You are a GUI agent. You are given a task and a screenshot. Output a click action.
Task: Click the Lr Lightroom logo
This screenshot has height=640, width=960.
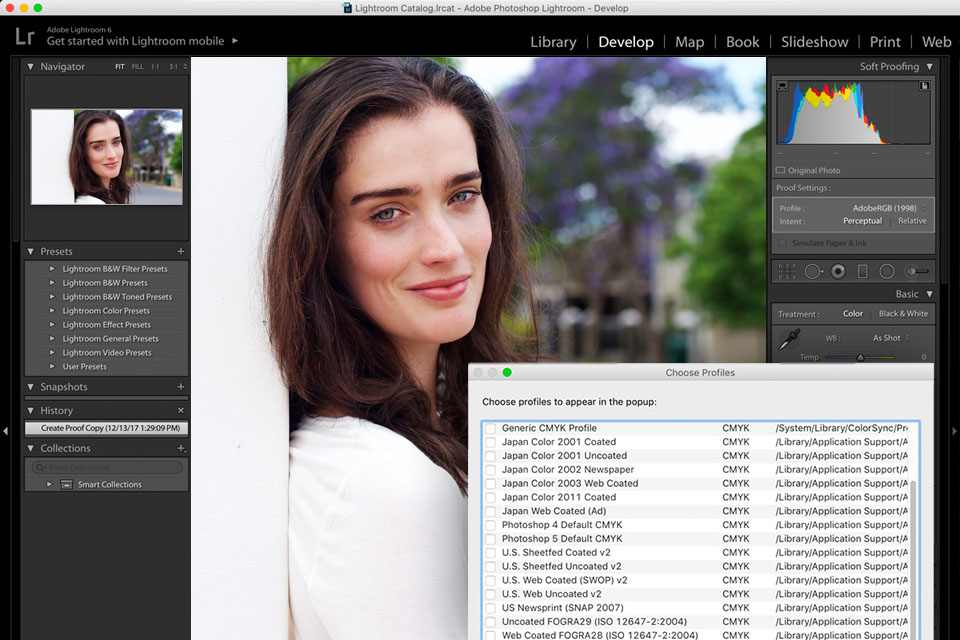pos(24,37)
